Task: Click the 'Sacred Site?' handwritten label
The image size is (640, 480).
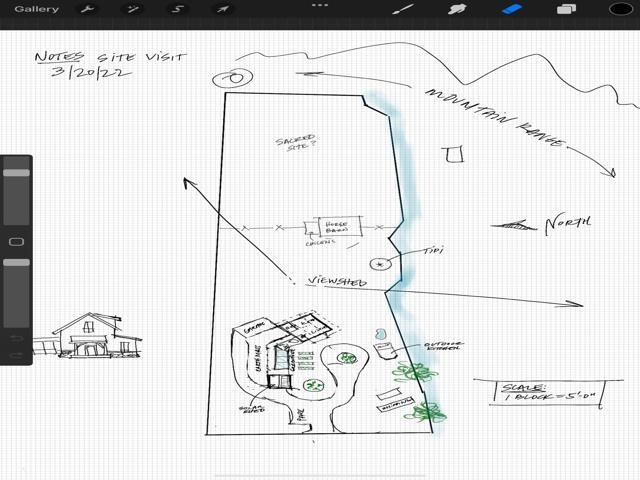Action: coord(297,142)
